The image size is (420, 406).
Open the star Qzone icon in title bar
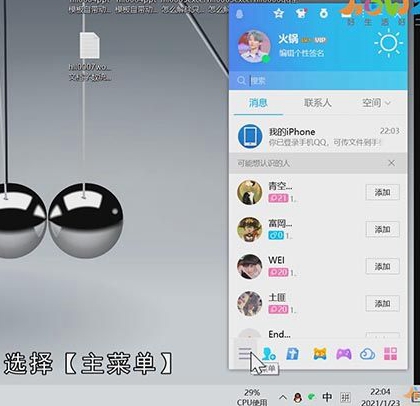pos(278,13)
